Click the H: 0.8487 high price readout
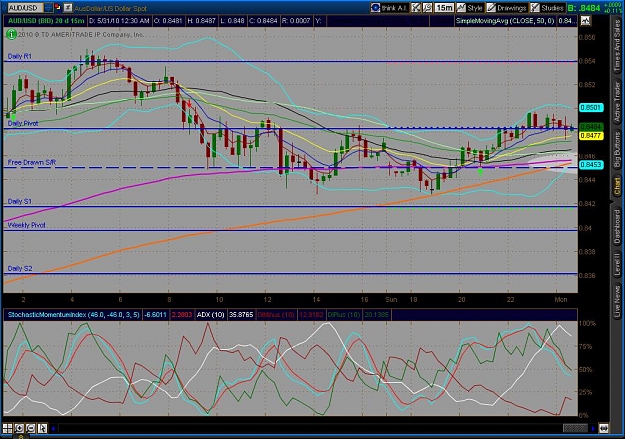This screenshot has width=625, height=439. [x=200, y=21]
